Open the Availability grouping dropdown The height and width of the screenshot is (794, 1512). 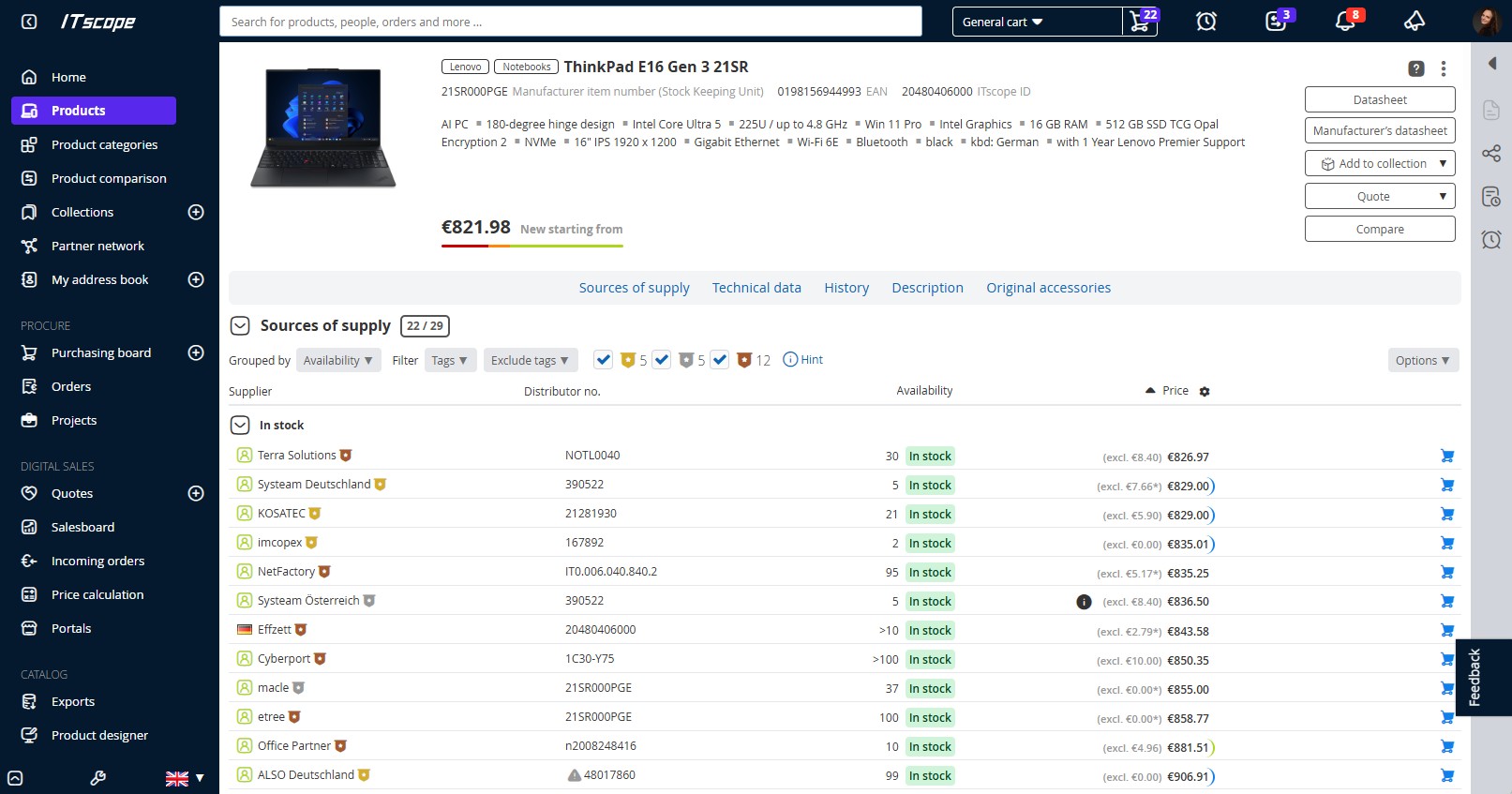pos(338,361)
